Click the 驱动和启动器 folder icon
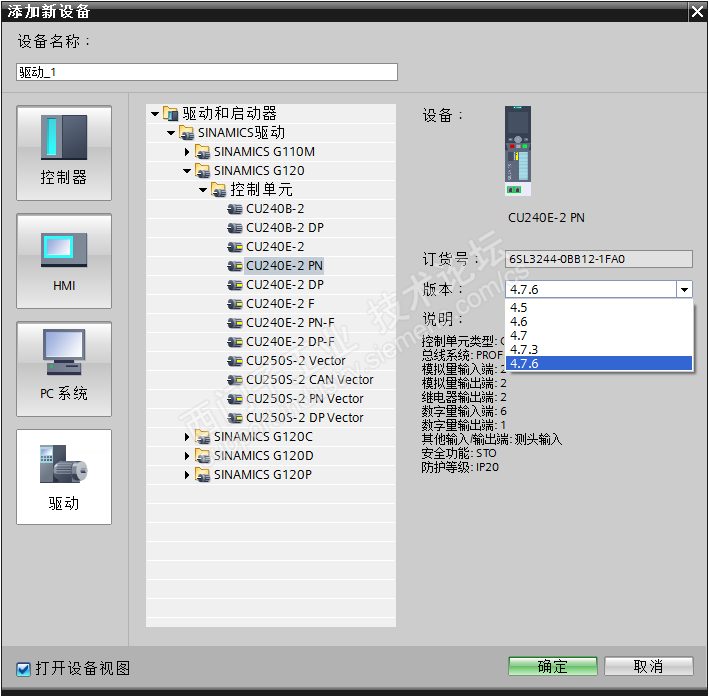709x697 pixels. coord(170,114)
